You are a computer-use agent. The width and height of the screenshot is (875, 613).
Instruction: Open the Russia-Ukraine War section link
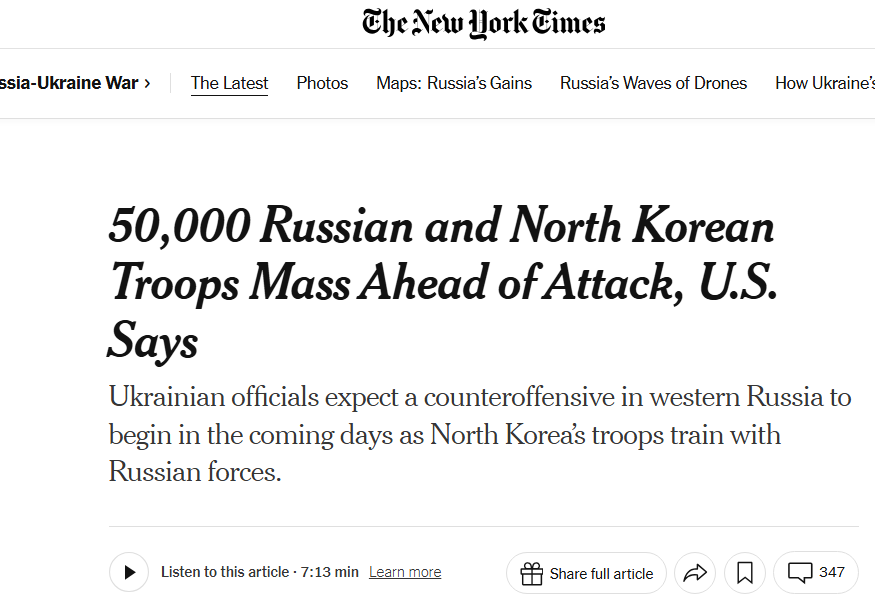pos(68,83)
